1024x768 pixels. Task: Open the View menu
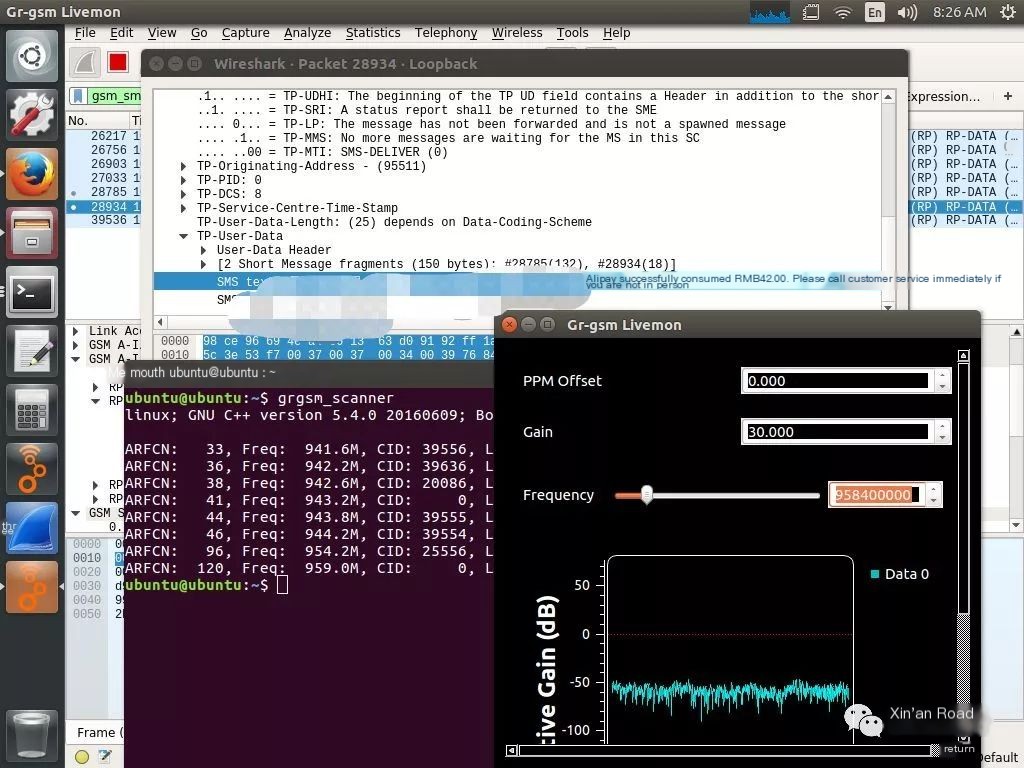coord(162,33)
